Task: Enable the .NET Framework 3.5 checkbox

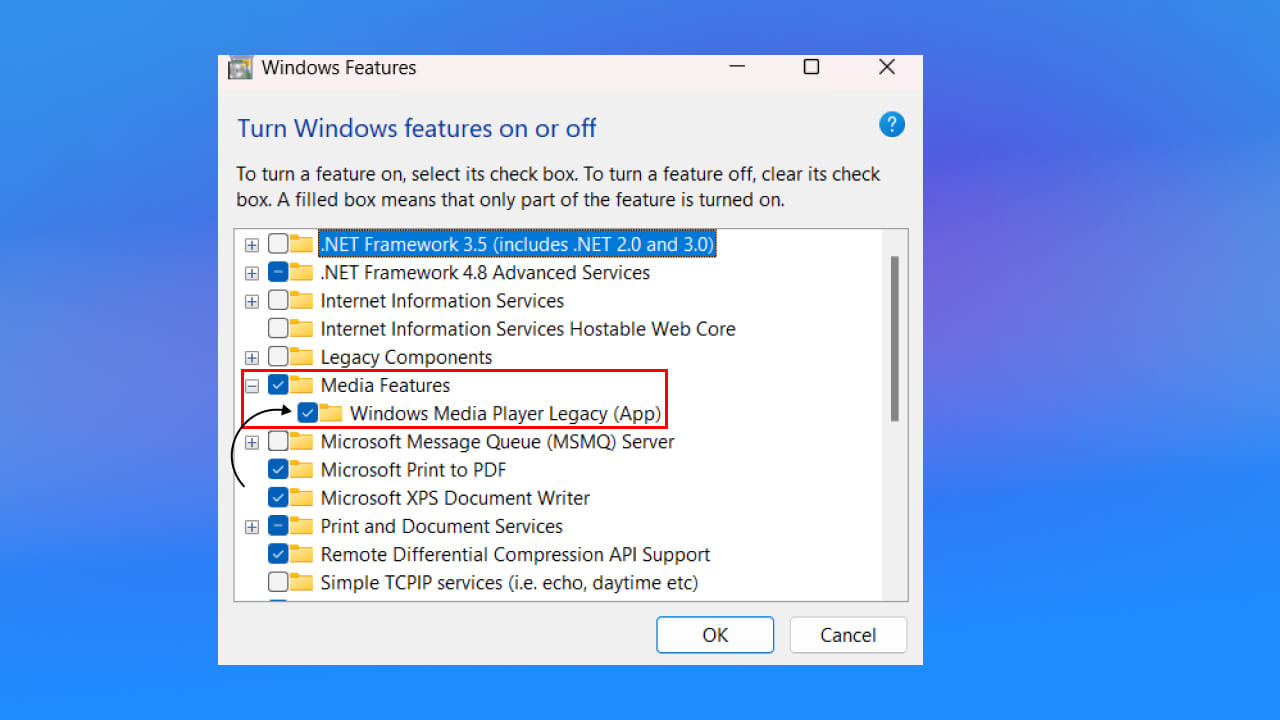Action: (278, 244)
